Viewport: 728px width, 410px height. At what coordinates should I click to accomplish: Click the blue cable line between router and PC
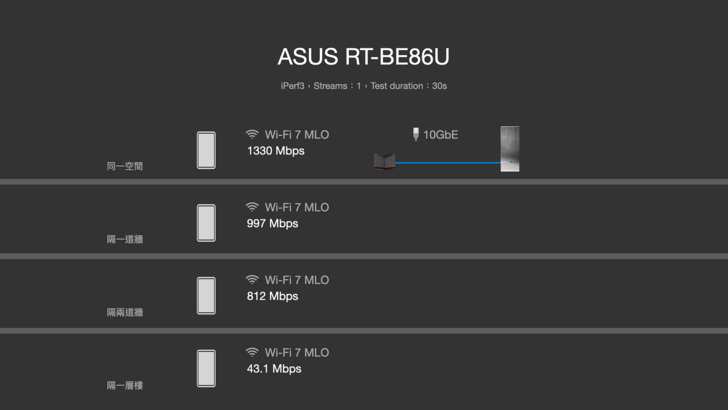pyautogui.click(x=448, y=162)
